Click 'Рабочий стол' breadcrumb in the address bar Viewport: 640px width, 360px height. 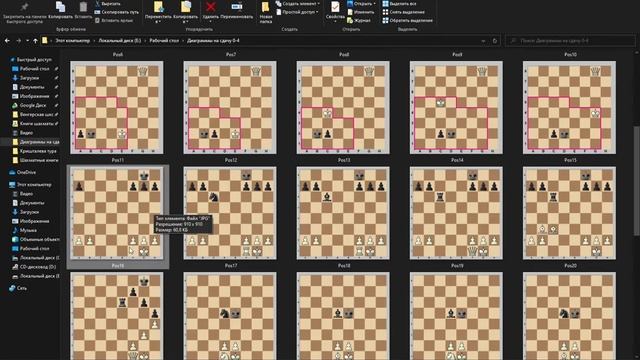click(164, 41)
